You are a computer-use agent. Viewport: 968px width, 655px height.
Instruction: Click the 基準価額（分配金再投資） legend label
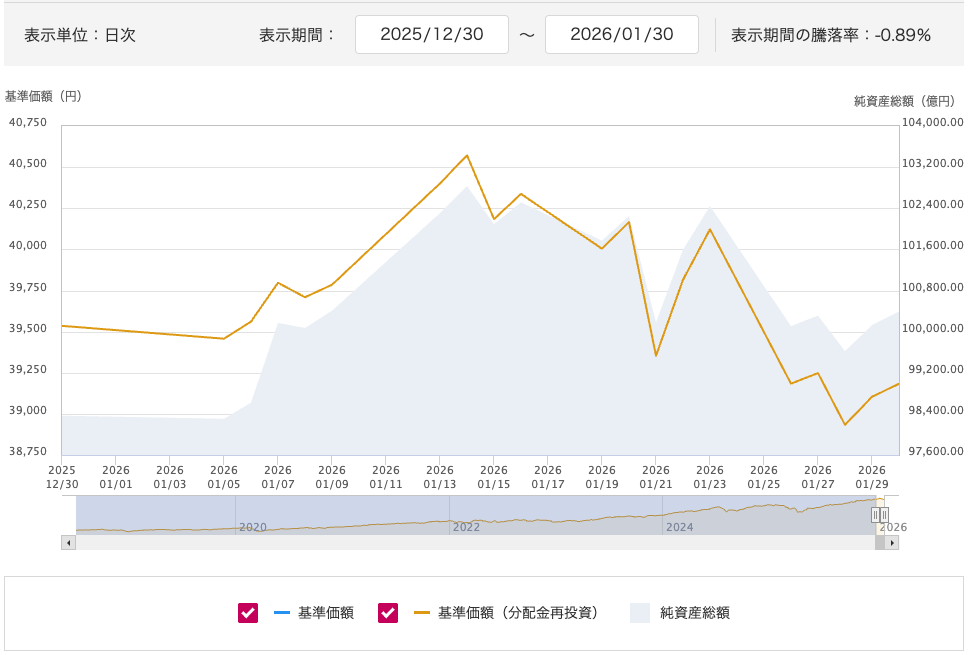(x=517, y=613)
